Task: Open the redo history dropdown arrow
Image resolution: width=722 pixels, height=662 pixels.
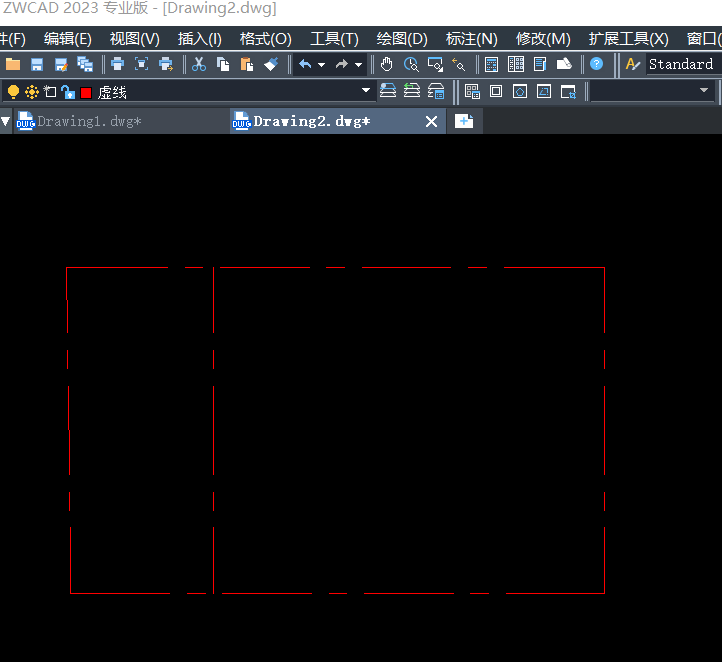Action: tap(358, 65)
